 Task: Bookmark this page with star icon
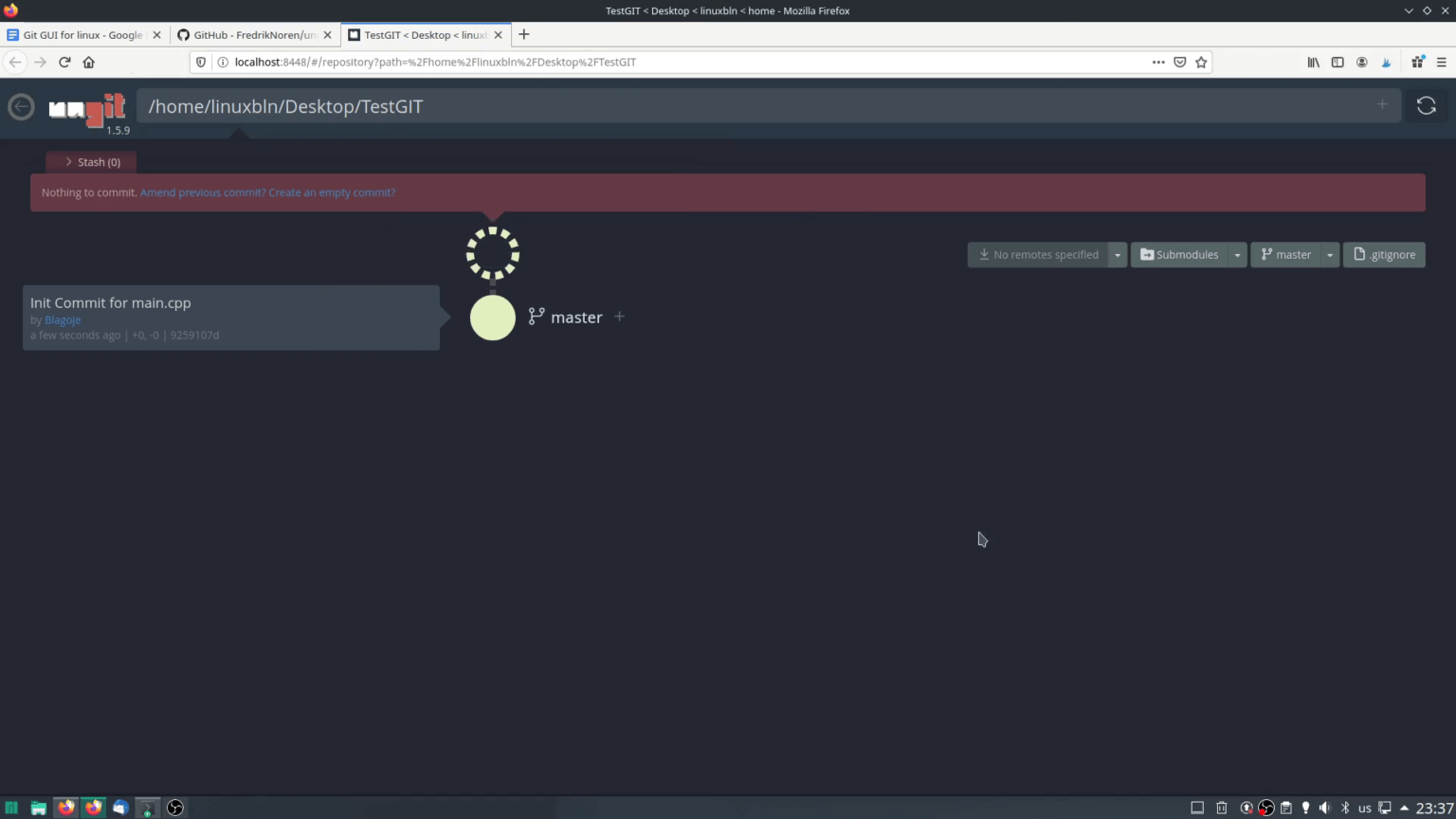1201,62
